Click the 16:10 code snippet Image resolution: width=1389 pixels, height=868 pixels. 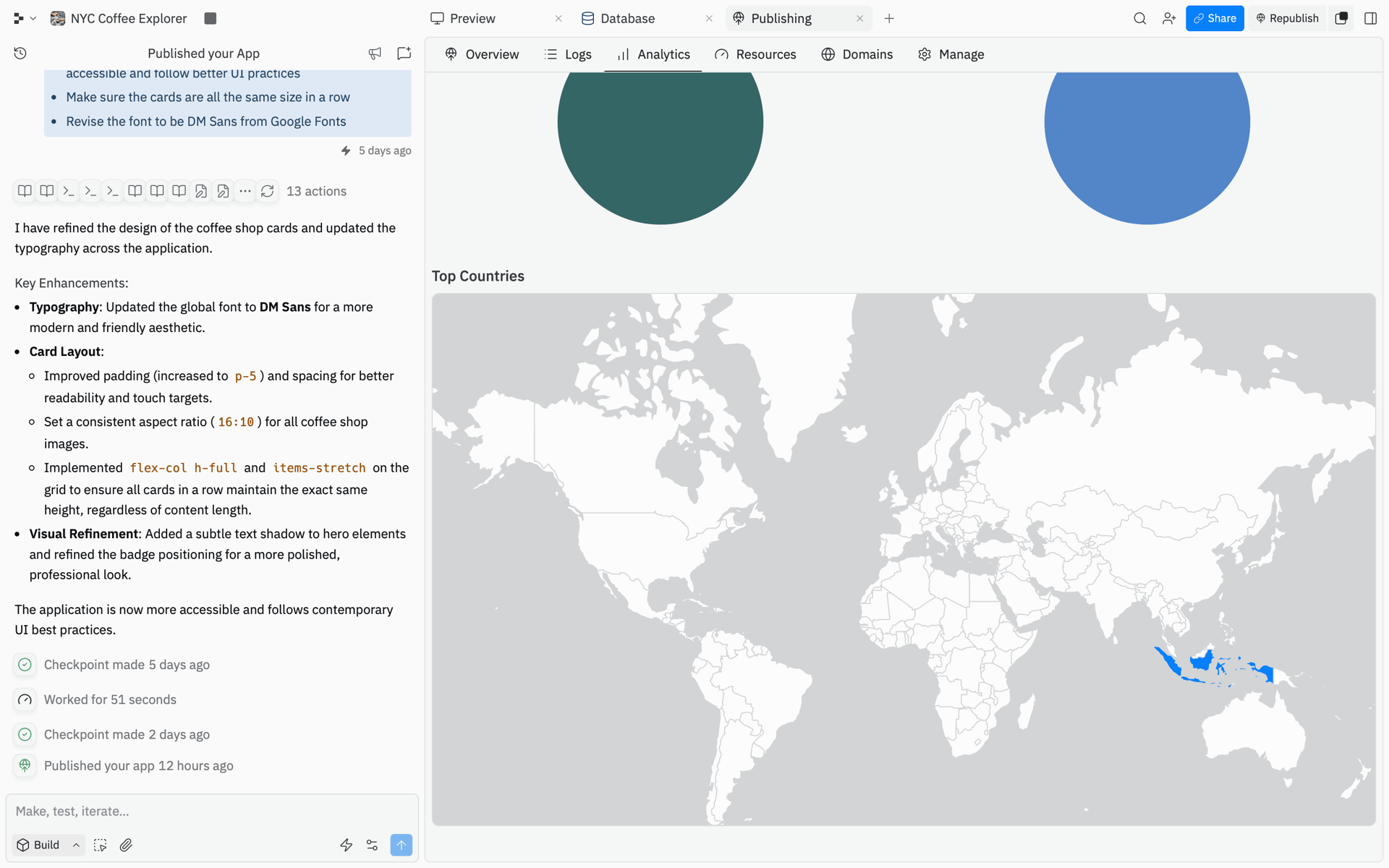click(x=236, y=422)
